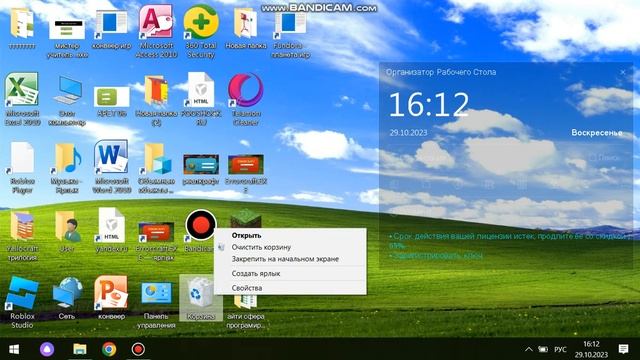Close the Организатор Рабочего Стола widget

tap(623, 72)
